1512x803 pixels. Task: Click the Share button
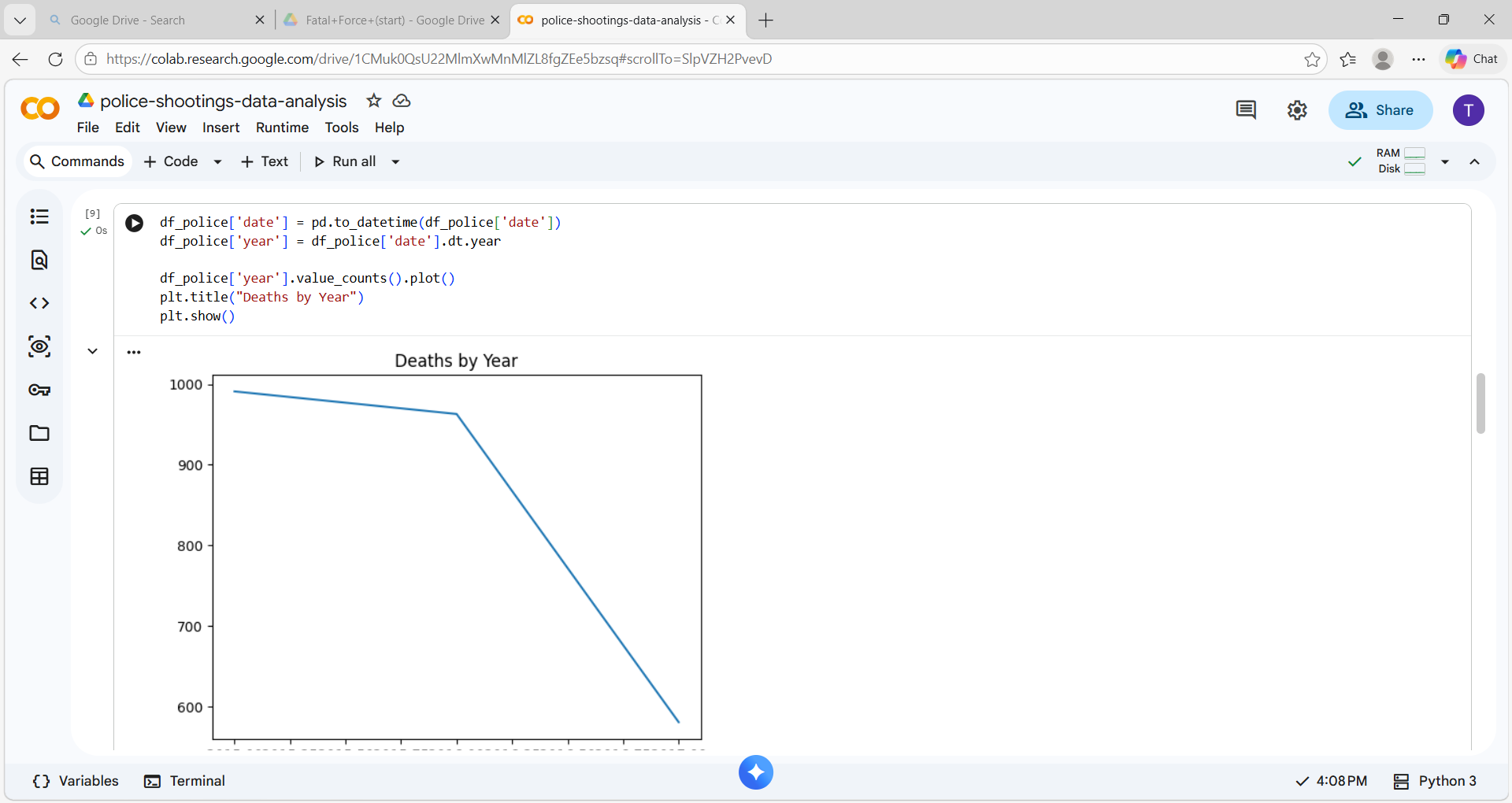click(1380, 110)
